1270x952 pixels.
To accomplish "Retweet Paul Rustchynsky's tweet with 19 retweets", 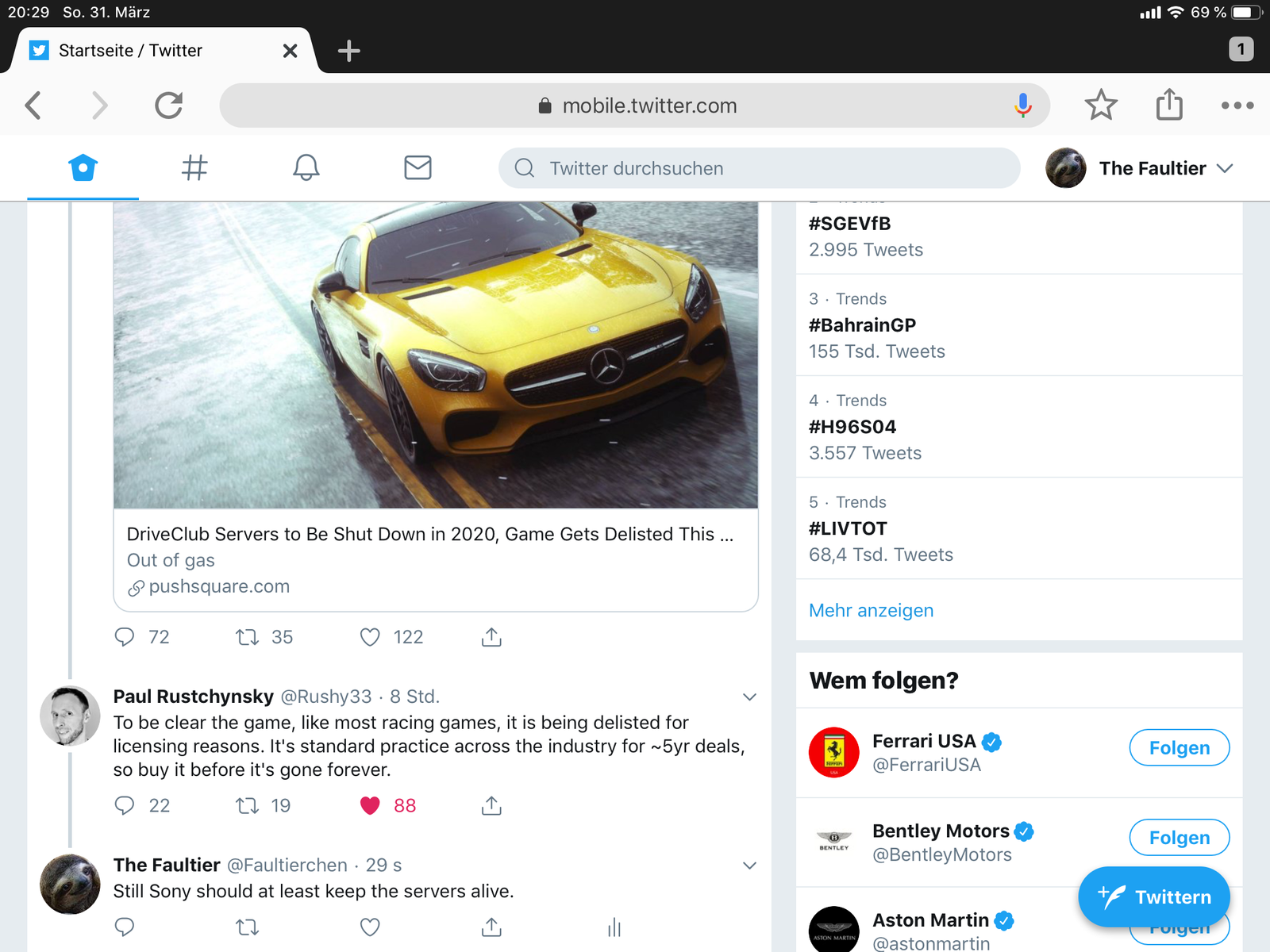I will pos(247,805).
